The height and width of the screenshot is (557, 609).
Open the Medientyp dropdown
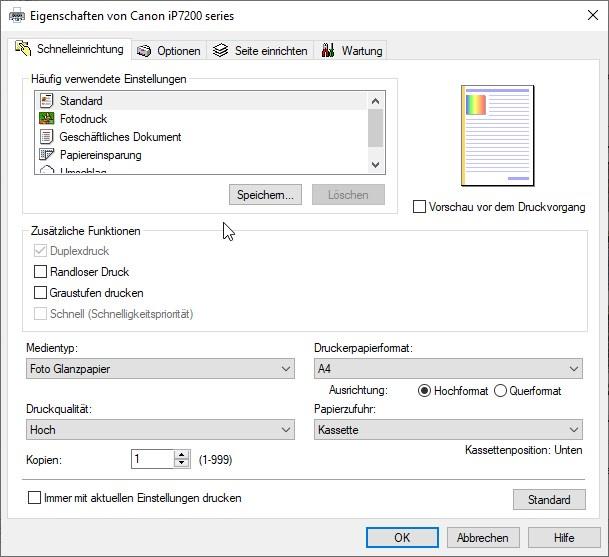click(160, 369)
